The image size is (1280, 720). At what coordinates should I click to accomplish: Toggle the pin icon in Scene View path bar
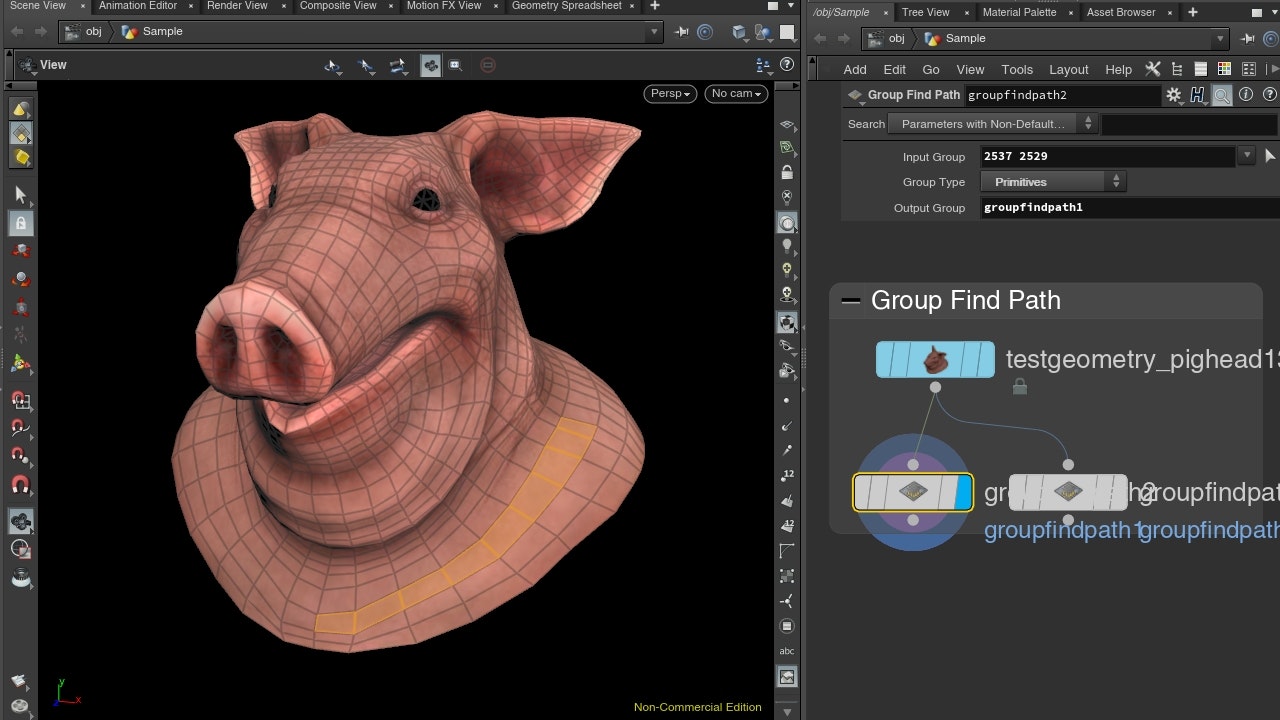[682, 32]
